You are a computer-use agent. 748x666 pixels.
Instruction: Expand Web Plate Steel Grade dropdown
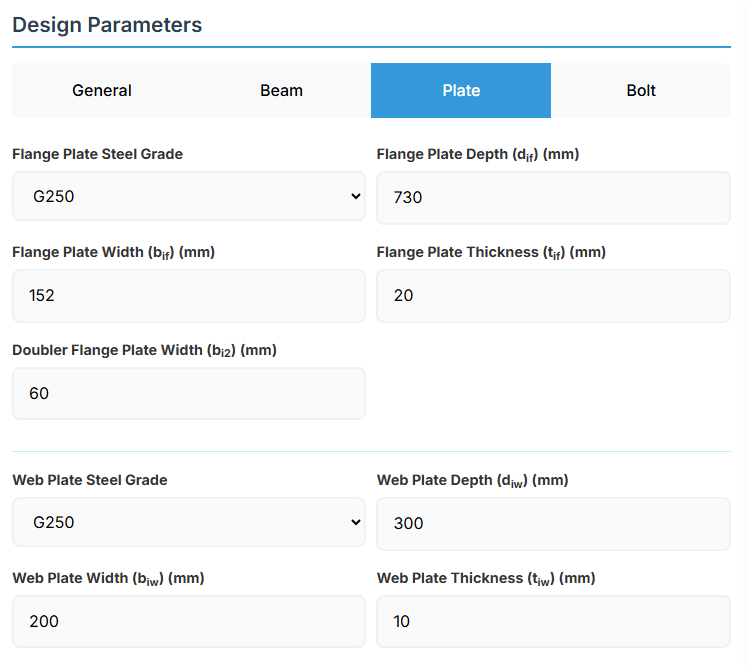point(189,523)
